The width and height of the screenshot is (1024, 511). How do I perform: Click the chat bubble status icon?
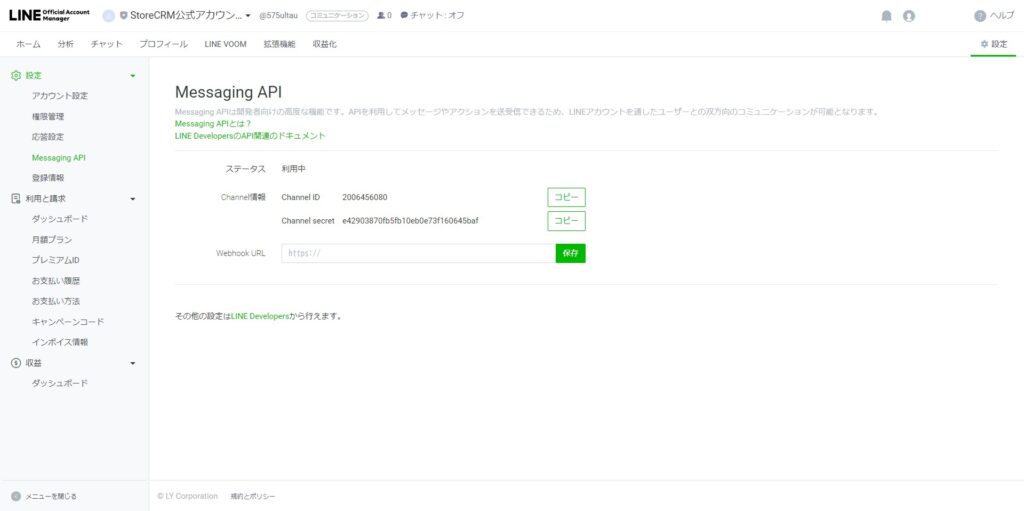tap(404, 16)
